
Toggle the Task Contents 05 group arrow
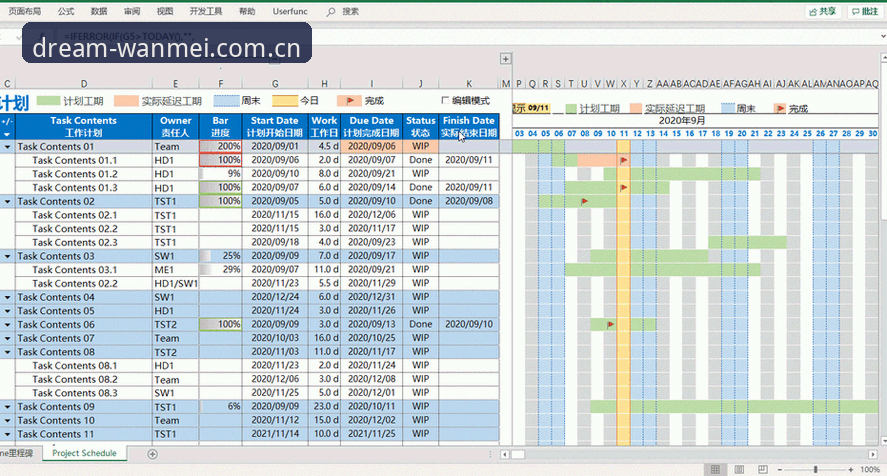(x=7, y=311)
